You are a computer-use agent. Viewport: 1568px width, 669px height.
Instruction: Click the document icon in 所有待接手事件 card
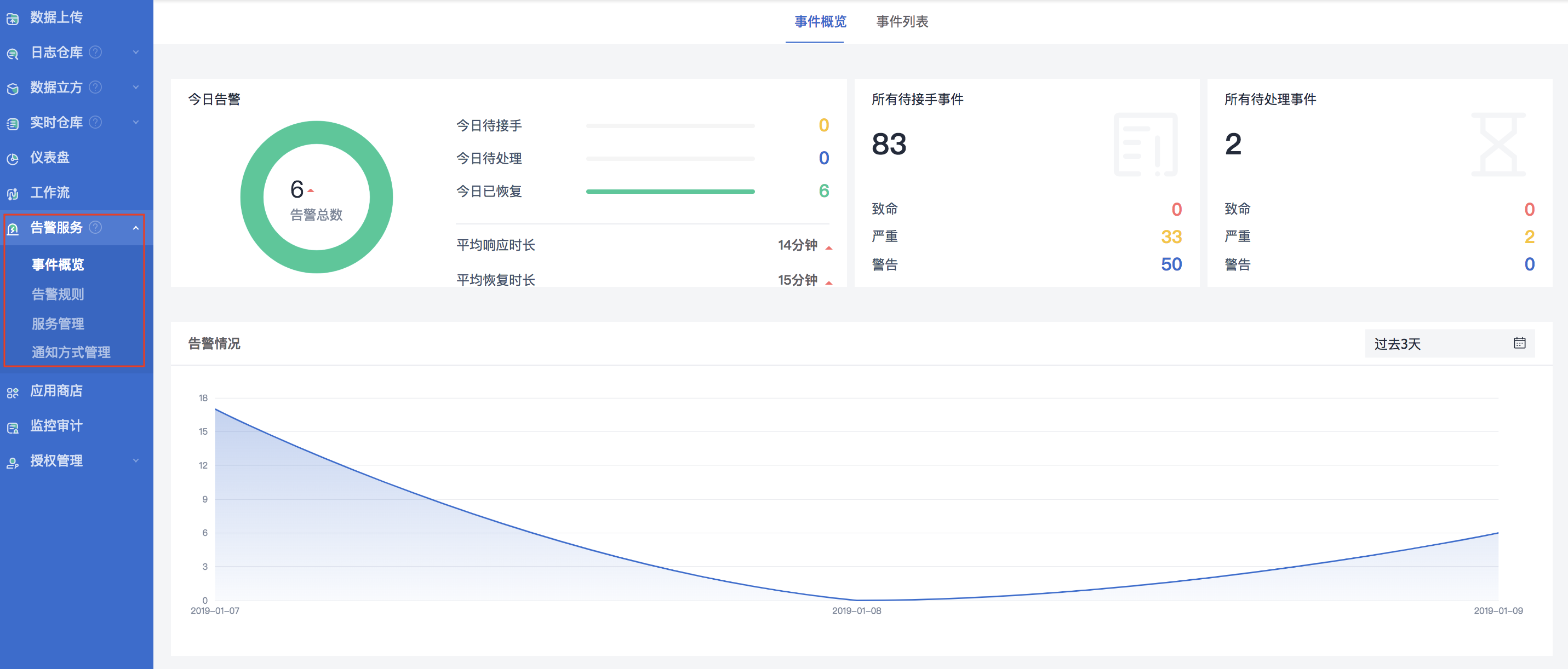point(1146,144)
